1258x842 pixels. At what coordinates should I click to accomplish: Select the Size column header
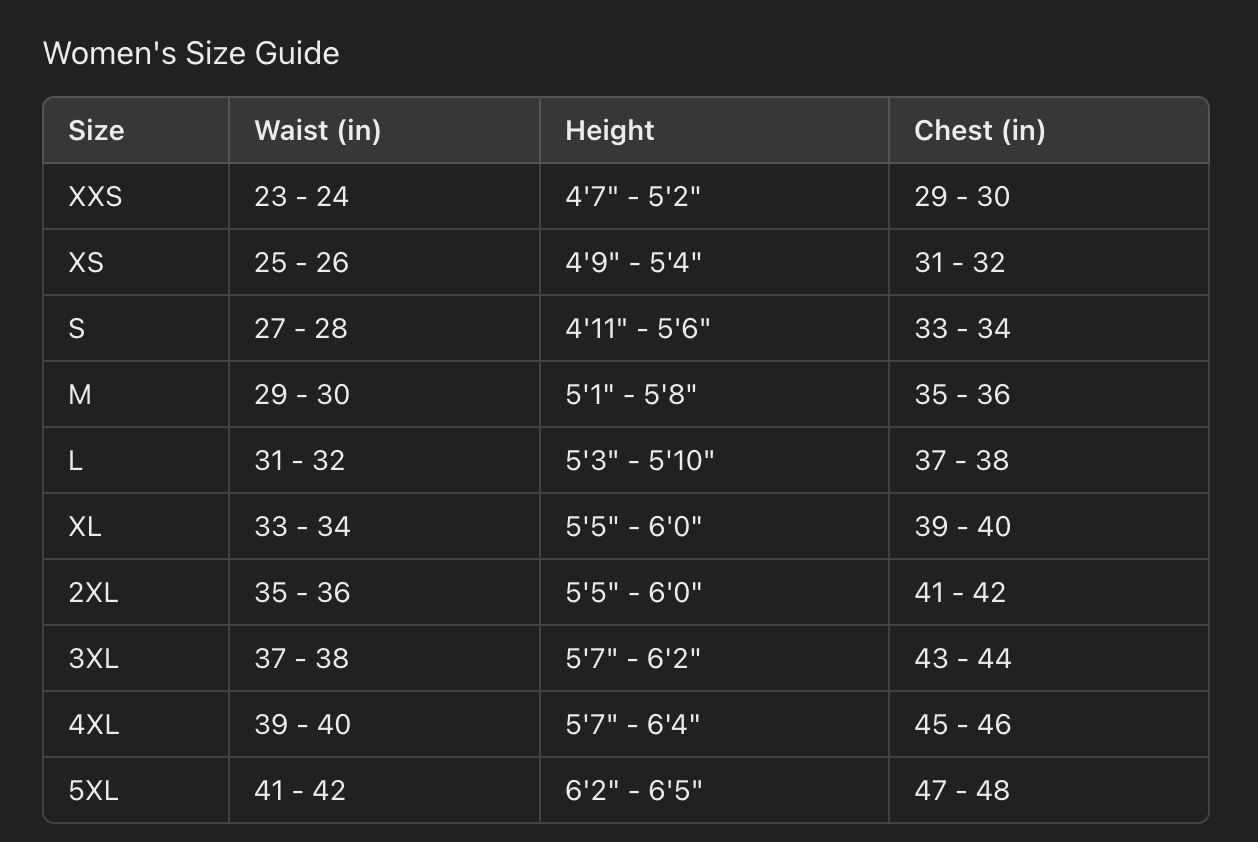tap(96, 130)
